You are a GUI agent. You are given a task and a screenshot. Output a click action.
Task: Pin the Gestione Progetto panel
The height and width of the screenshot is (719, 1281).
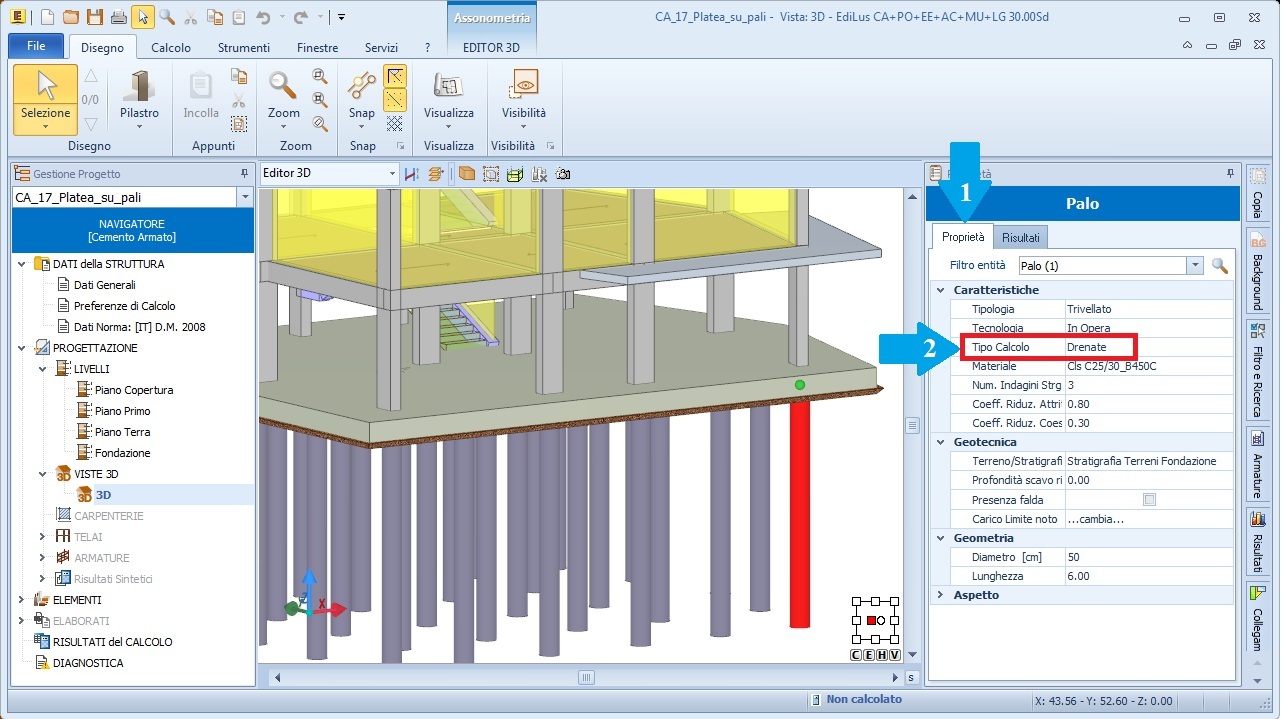point(245,173)
